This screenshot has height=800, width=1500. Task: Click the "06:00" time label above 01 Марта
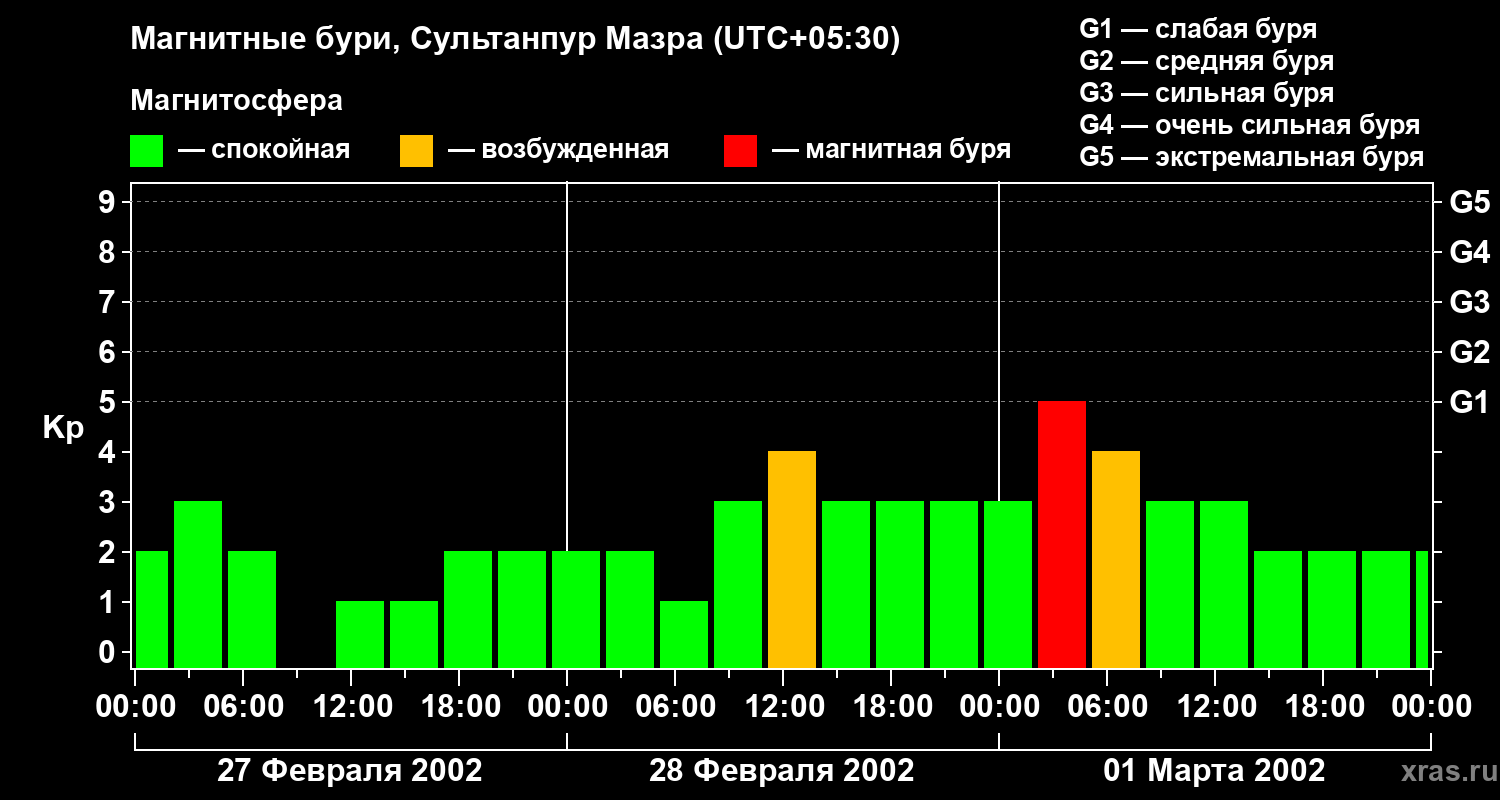(1107, 707)
